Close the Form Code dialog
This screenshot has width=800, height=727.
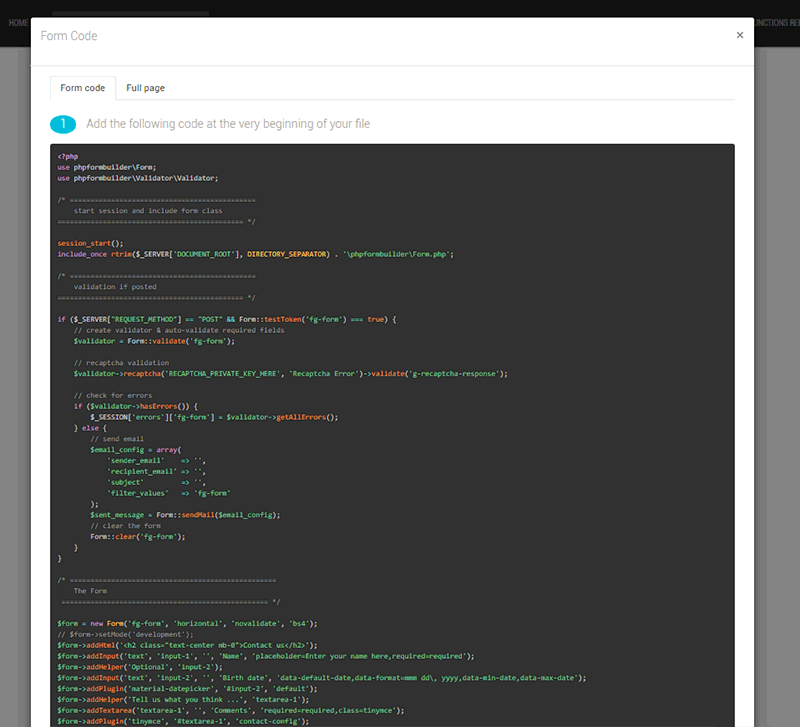[739, 35]
